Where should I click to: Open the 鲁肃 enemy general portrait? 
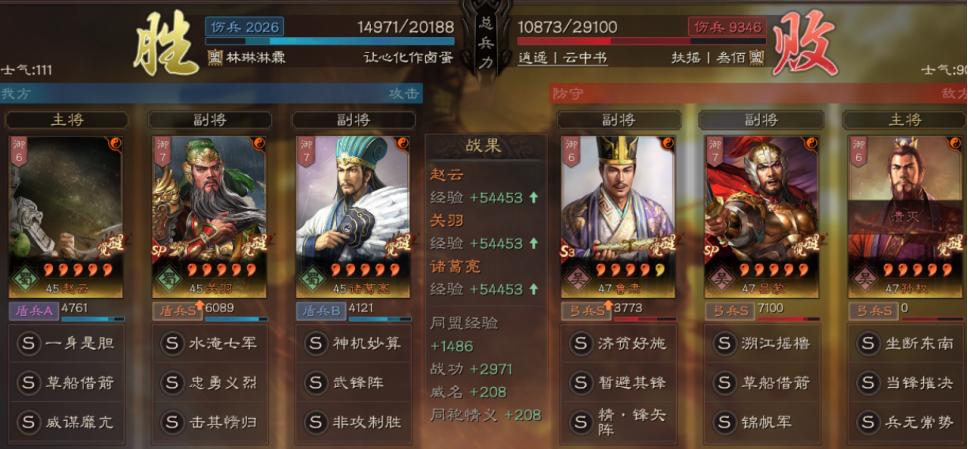point(618,217)
